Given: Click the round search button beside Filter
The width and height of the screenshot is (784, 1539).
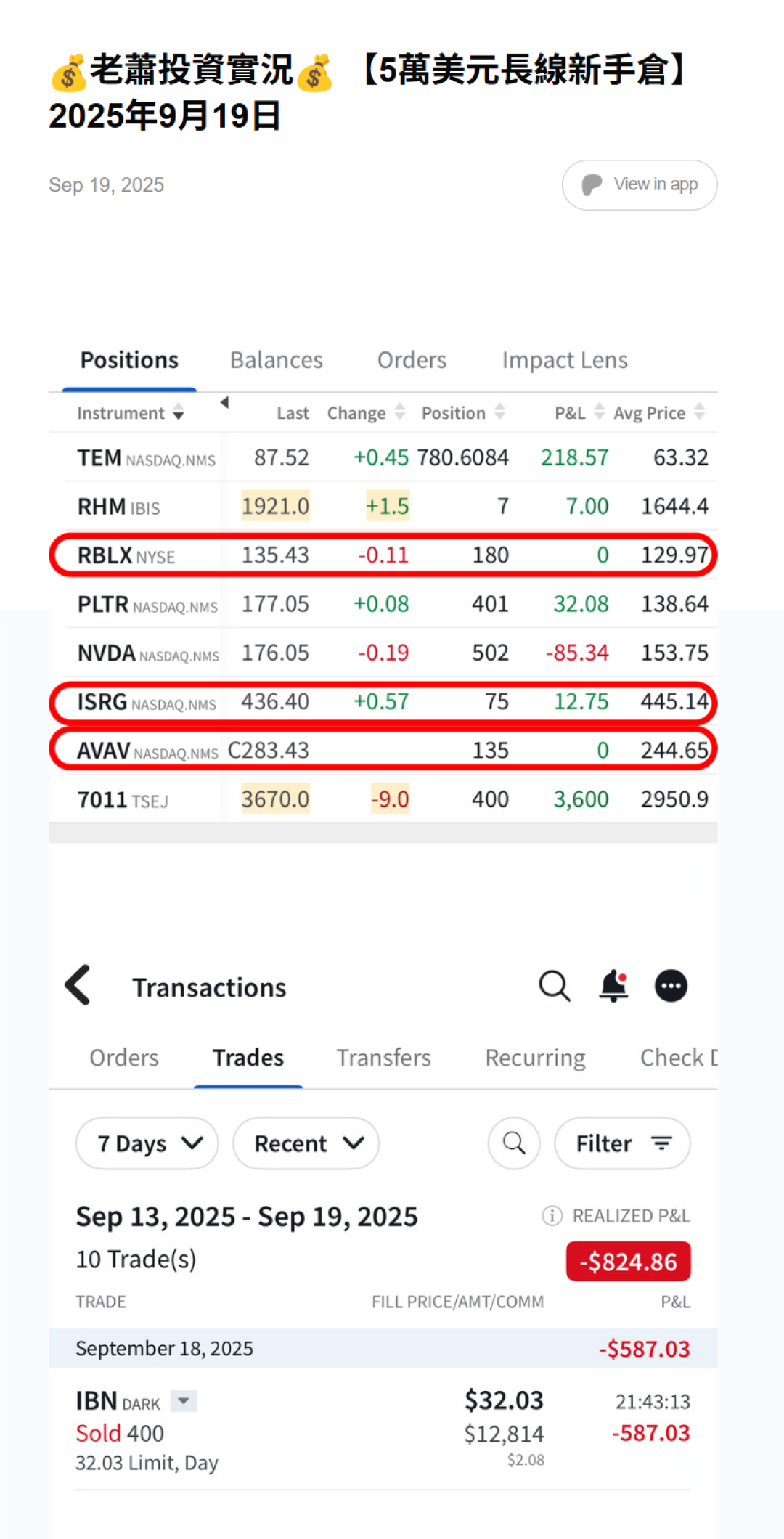Looking at the screenshot, I should pos(514,1143).
